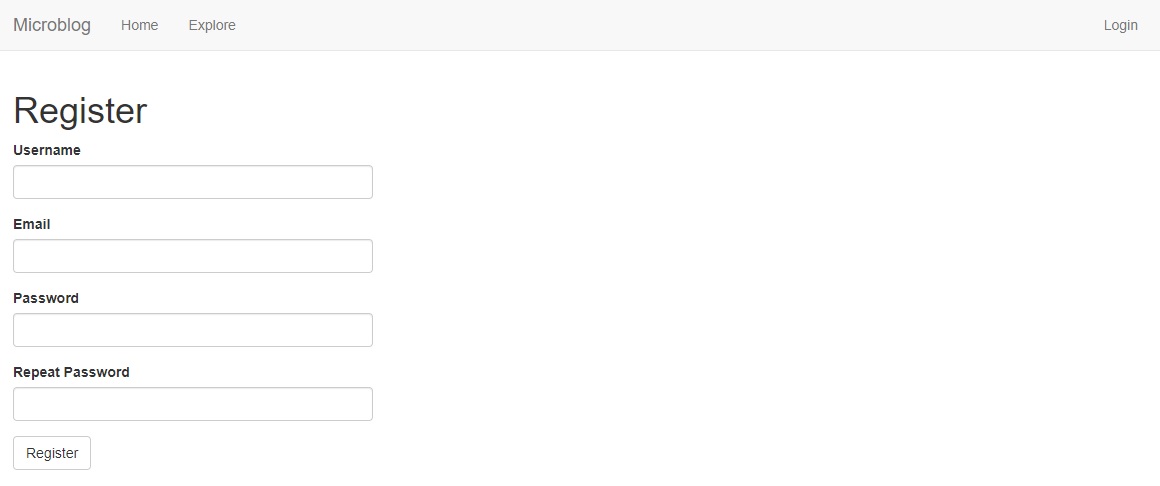
Task: Open the Microblog brand link
Action: (52, 25)
